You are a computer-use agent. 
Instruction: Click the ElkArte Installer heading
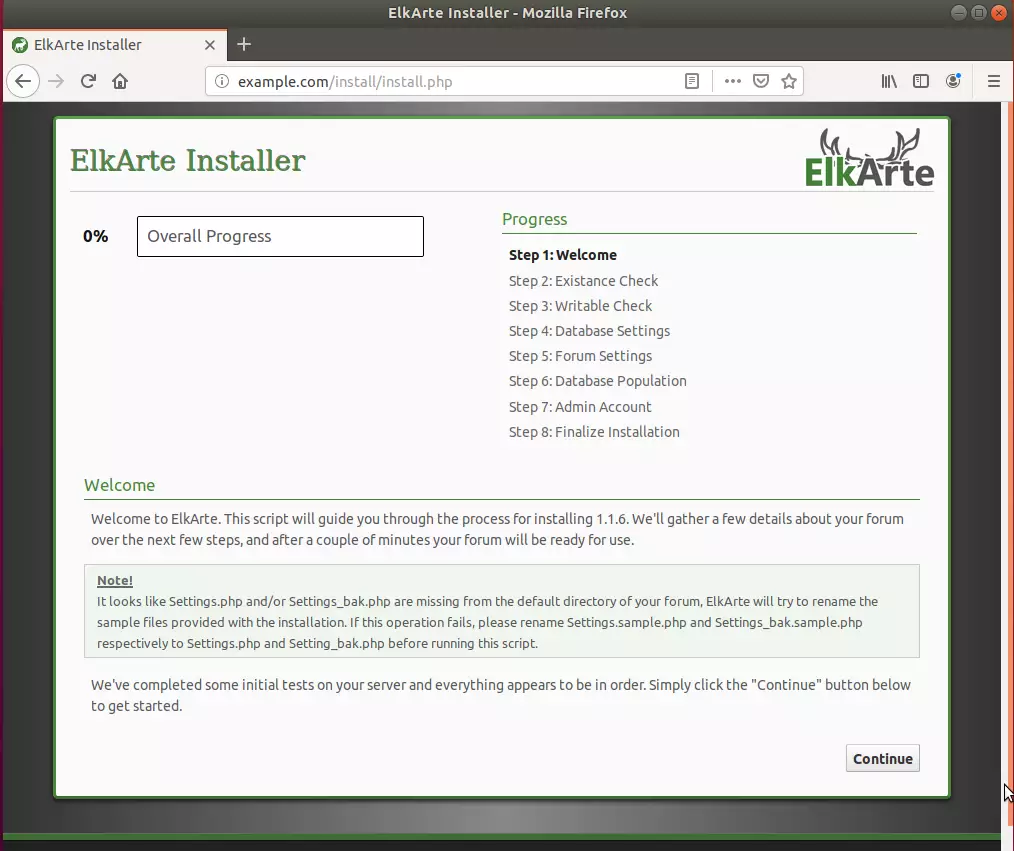(x=188, y=160)
